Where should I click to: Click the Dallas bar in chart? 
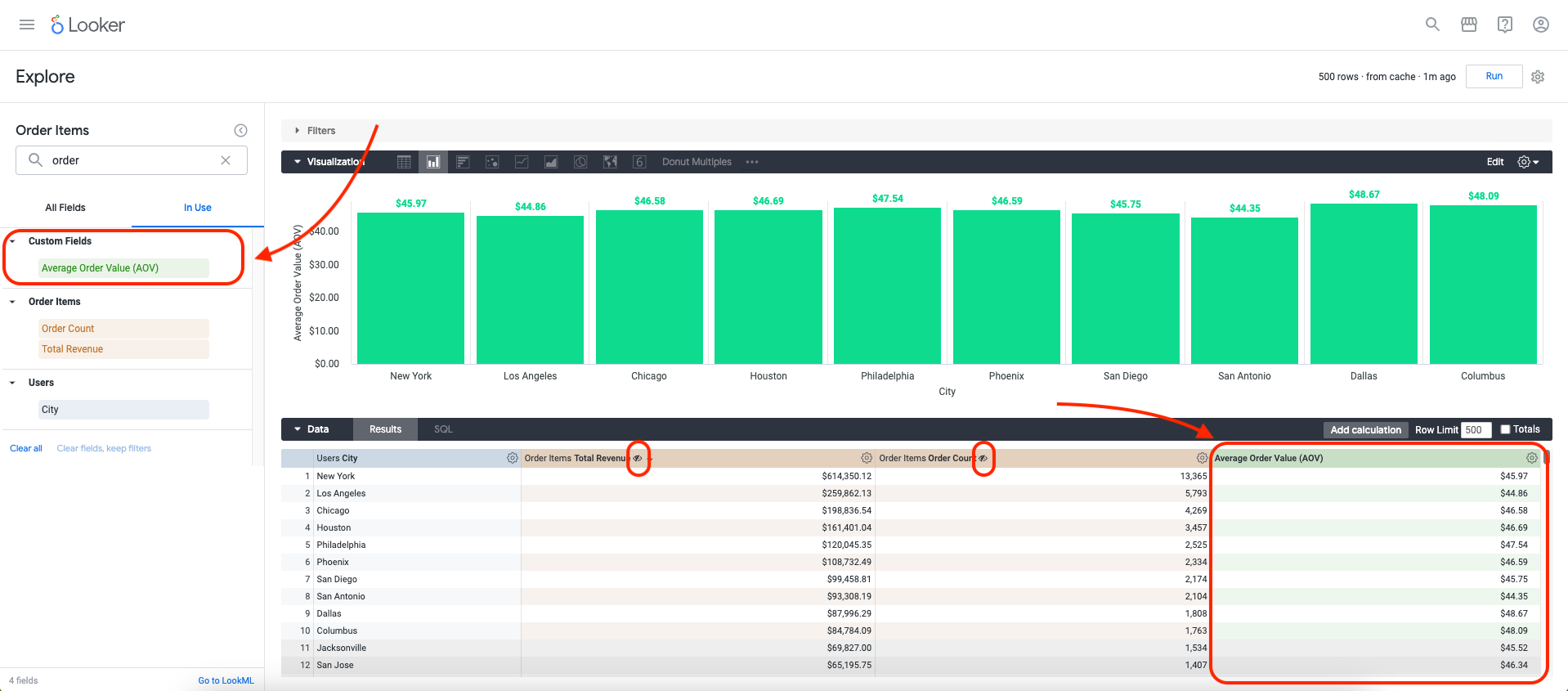pyautogui.click(x=1364, y=284)
